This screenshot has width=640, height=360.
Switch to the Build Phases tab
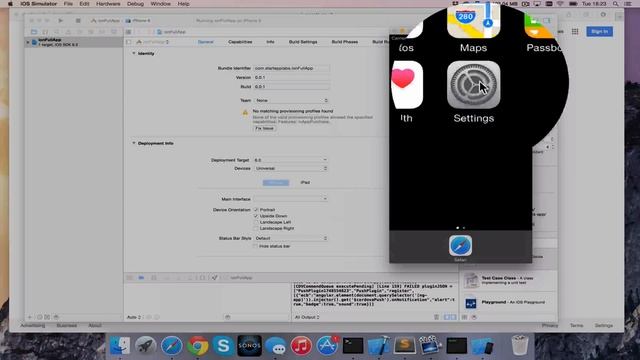click(x=344, y=42)
